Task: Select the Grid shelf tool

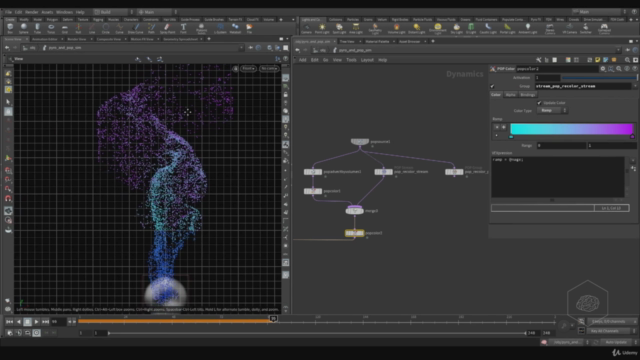Action: click(64, 28)
